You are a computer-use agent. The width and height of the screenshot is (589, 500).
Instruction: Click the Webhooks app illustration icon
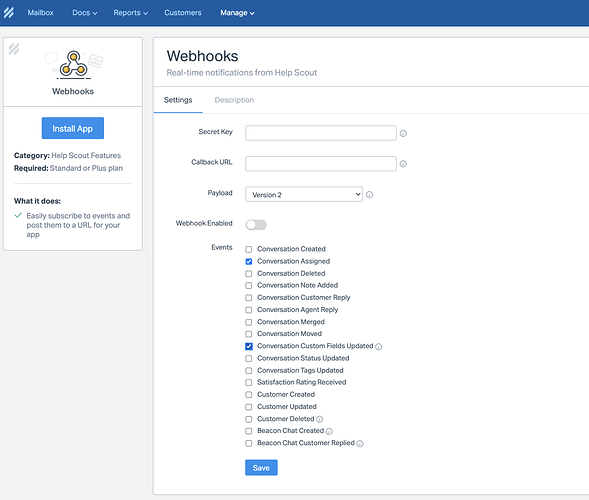tap(74, 65)
